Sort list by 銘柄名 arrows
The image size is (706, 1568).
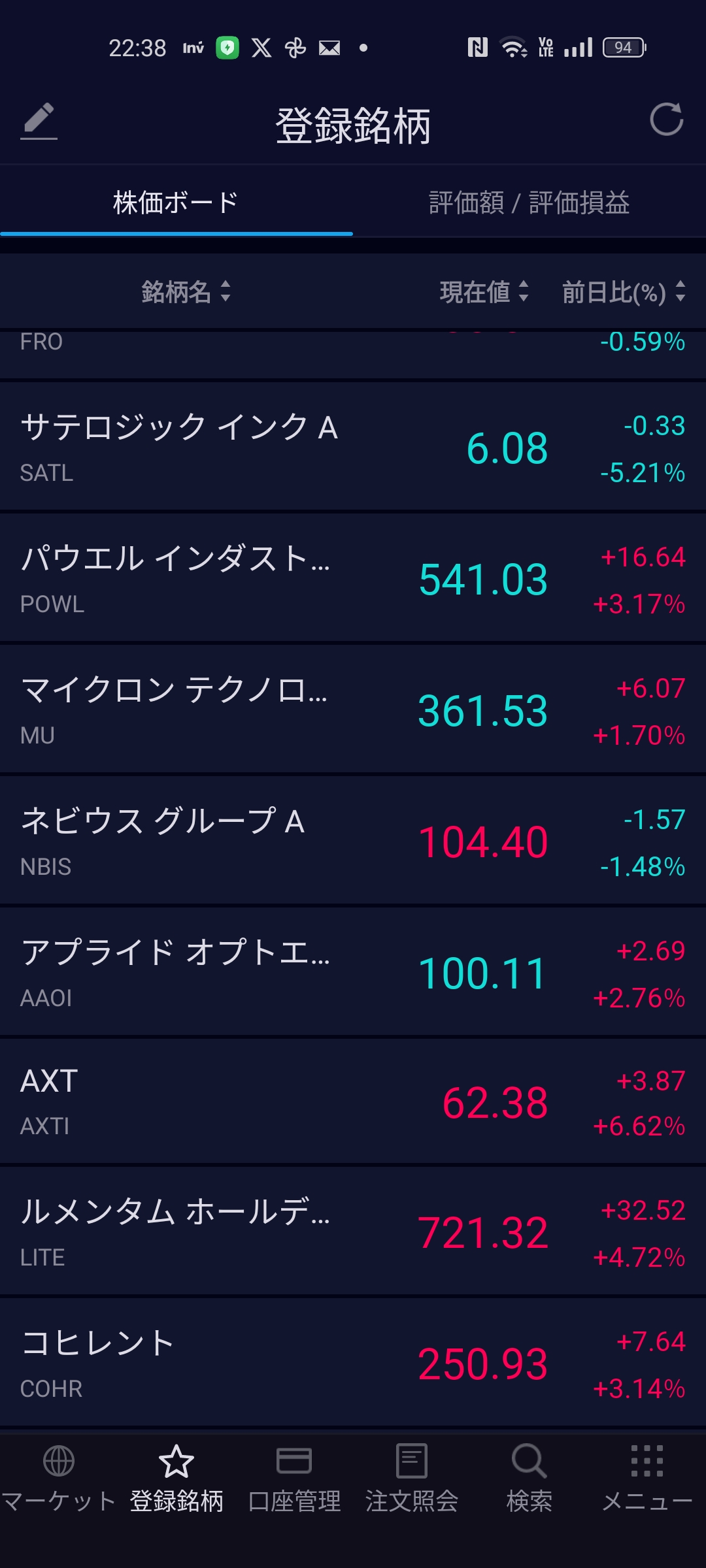pyautogui.click(x=226, y=291)
